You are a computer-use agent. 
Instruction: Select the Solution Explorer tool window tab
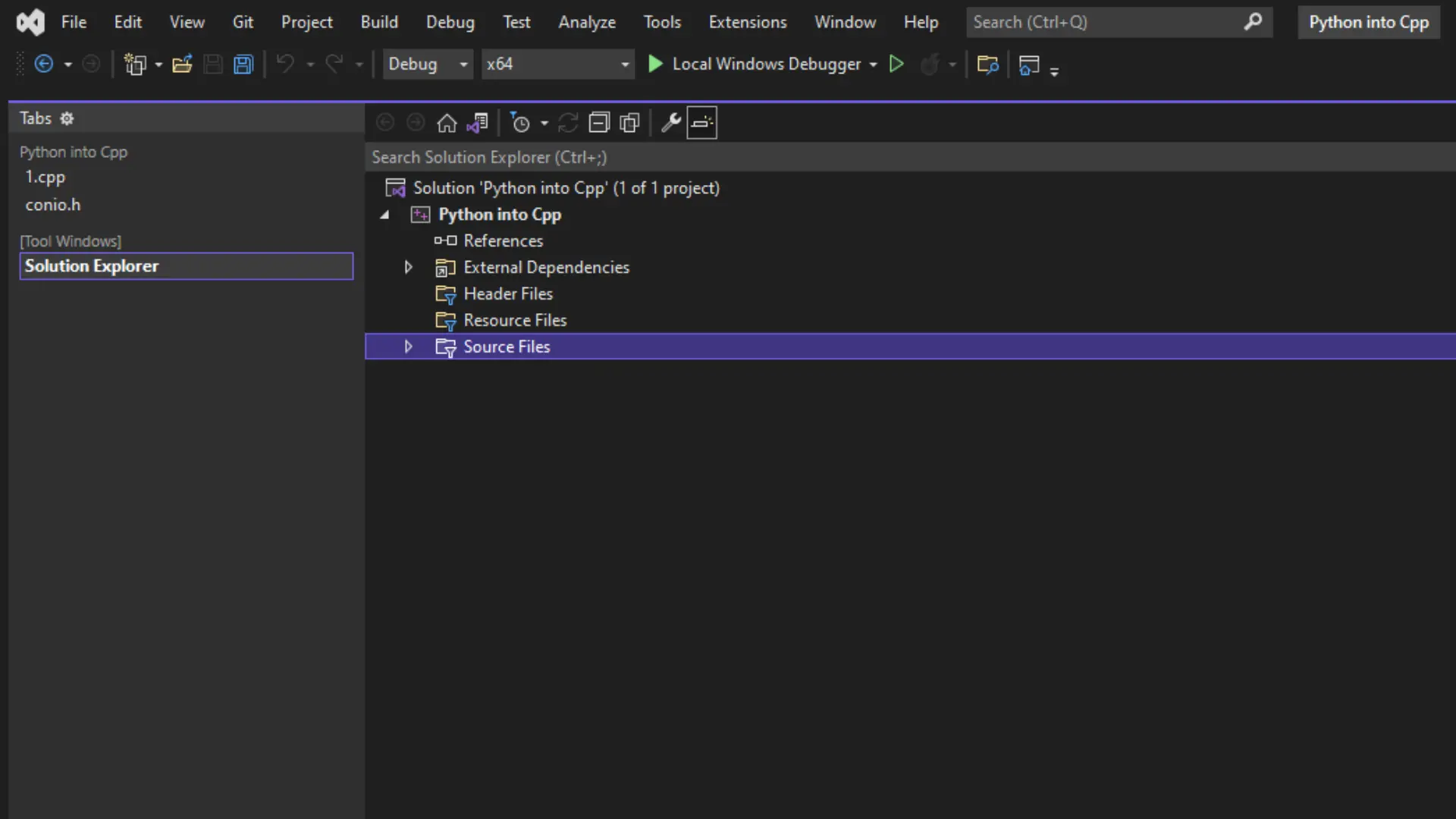click(x=187, y=266)
